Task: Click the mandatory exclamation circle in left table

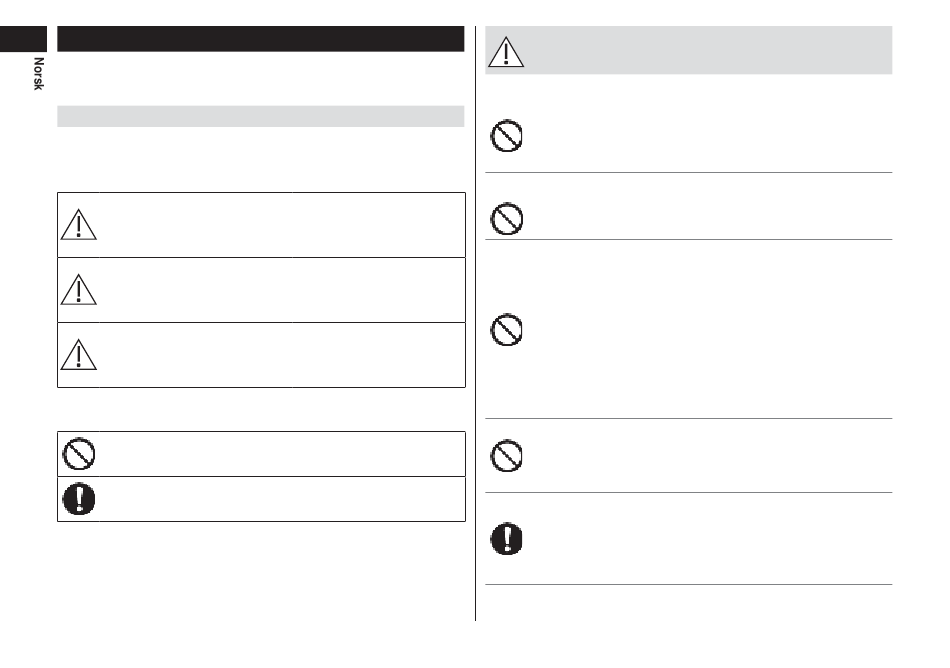Action: 79,499
